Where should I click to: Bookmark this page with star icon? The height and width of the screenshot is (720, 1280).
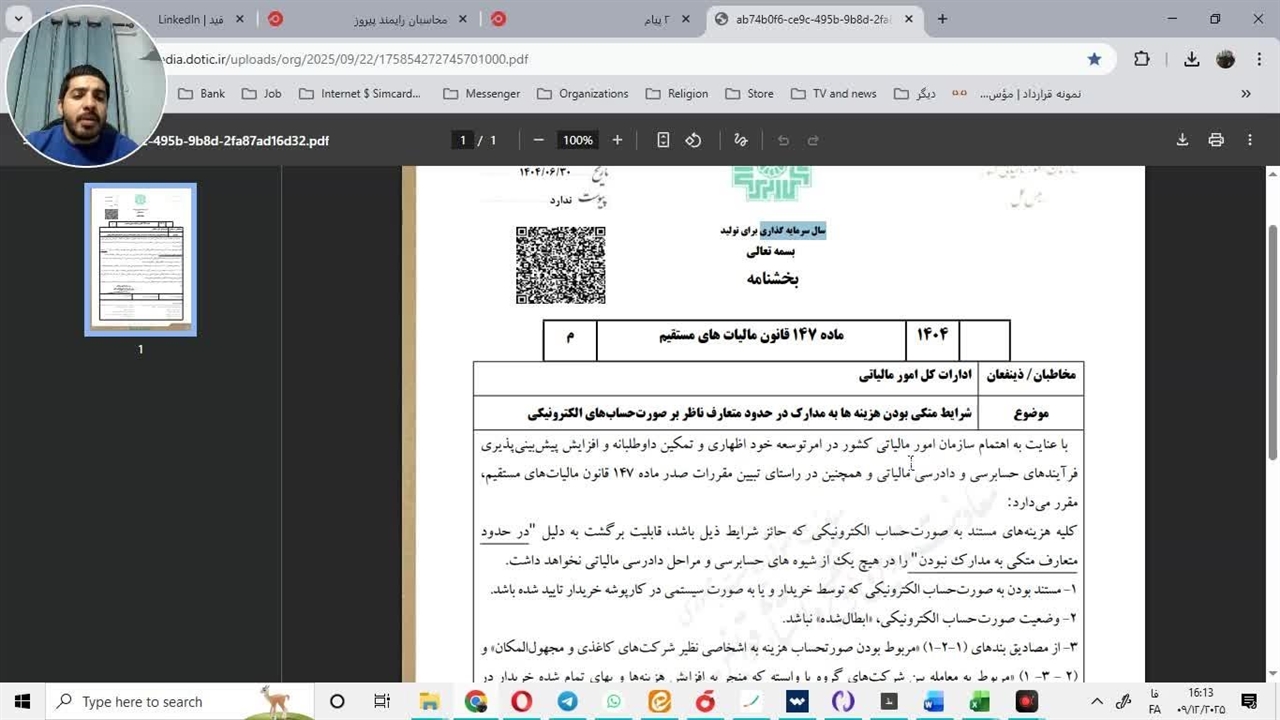click(x=1094, y=59)
